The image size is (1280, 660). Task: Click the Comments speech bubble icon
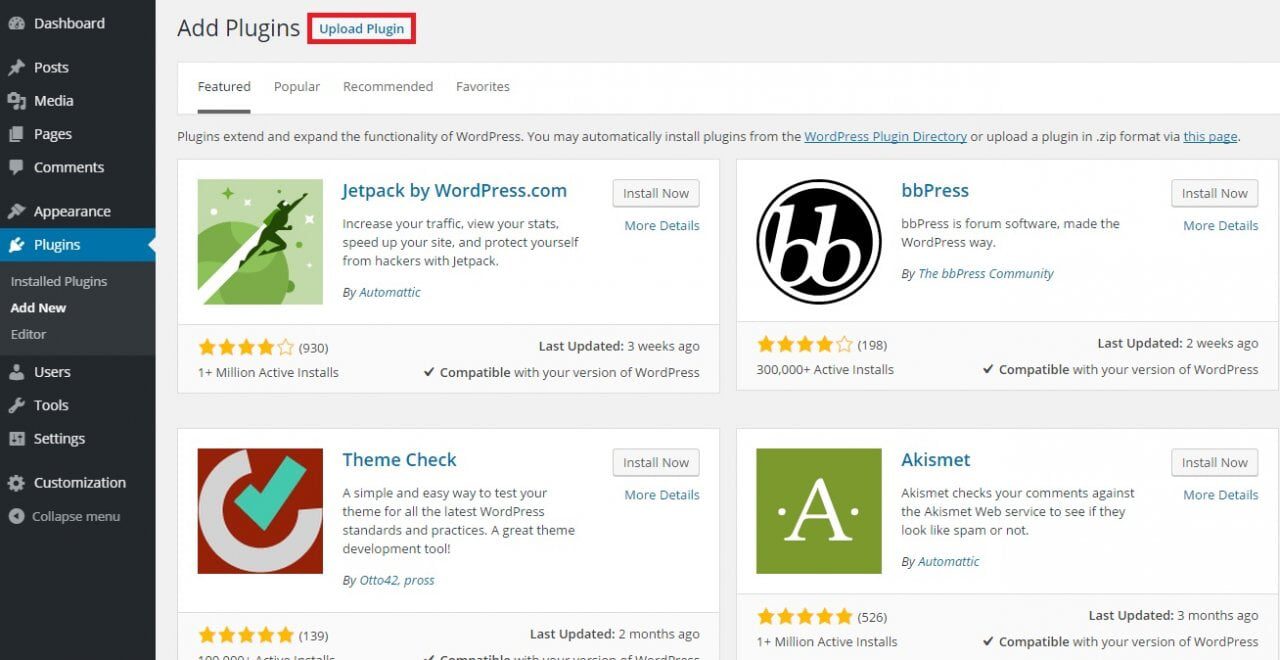tap(16, 167)
